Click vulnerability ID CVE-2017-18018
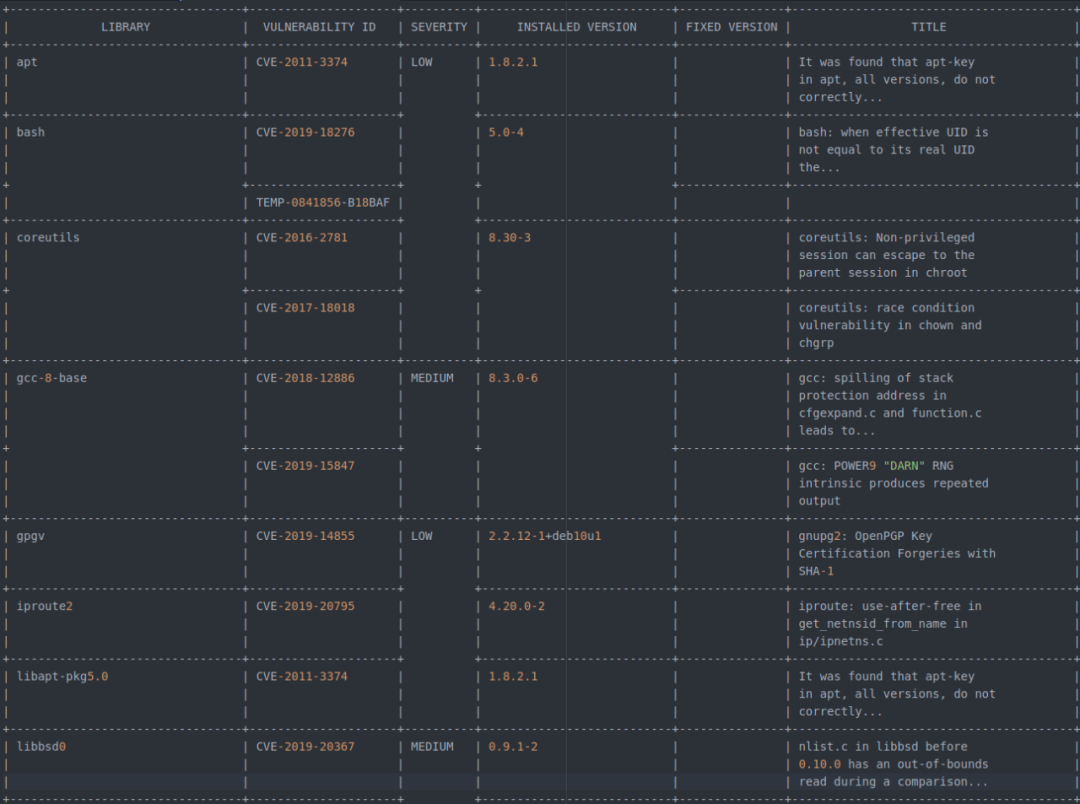 click(305, 308)
